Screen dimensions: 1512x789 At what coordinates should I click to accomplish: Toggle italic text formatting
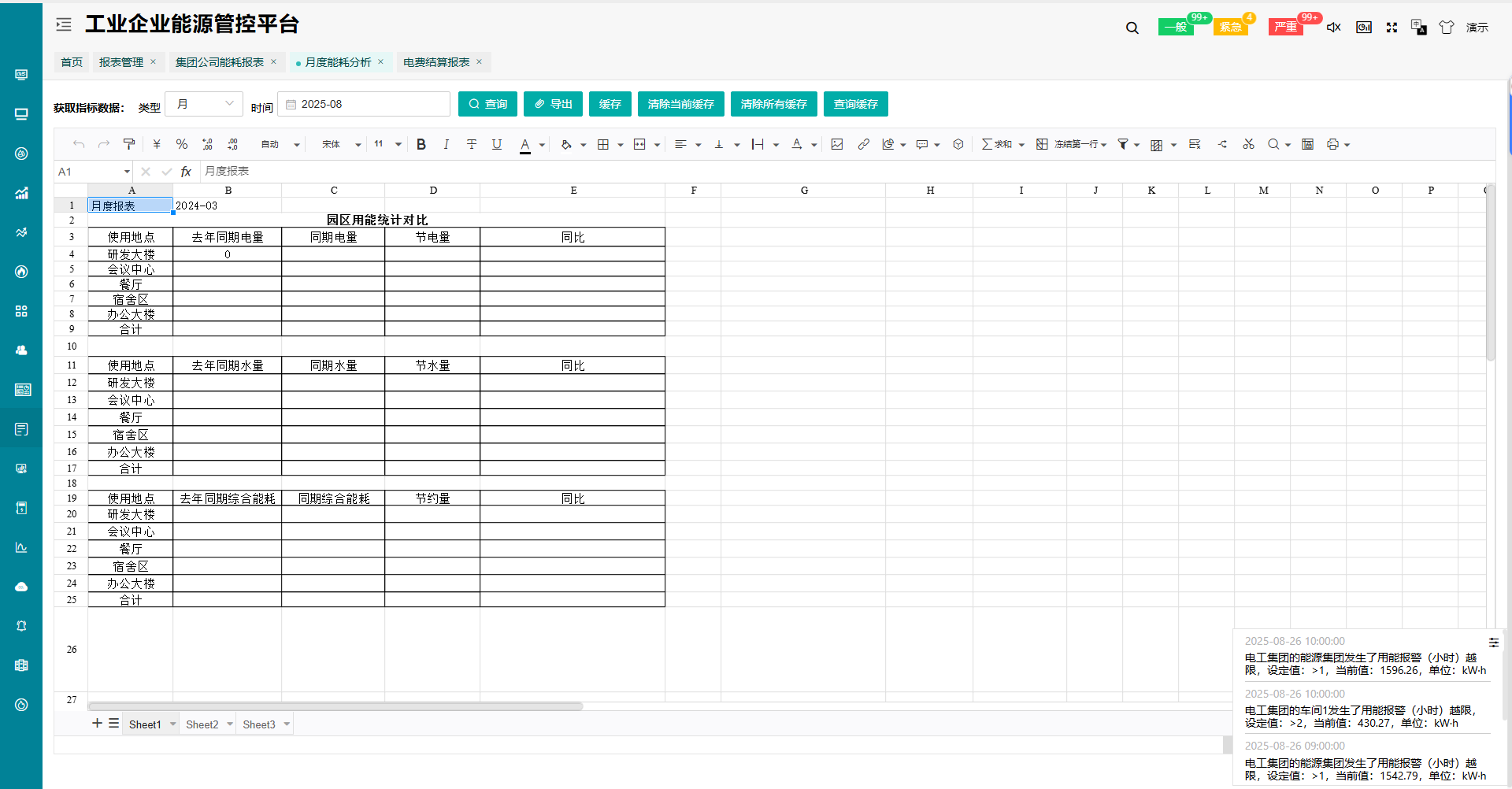[x=446, y=144]
